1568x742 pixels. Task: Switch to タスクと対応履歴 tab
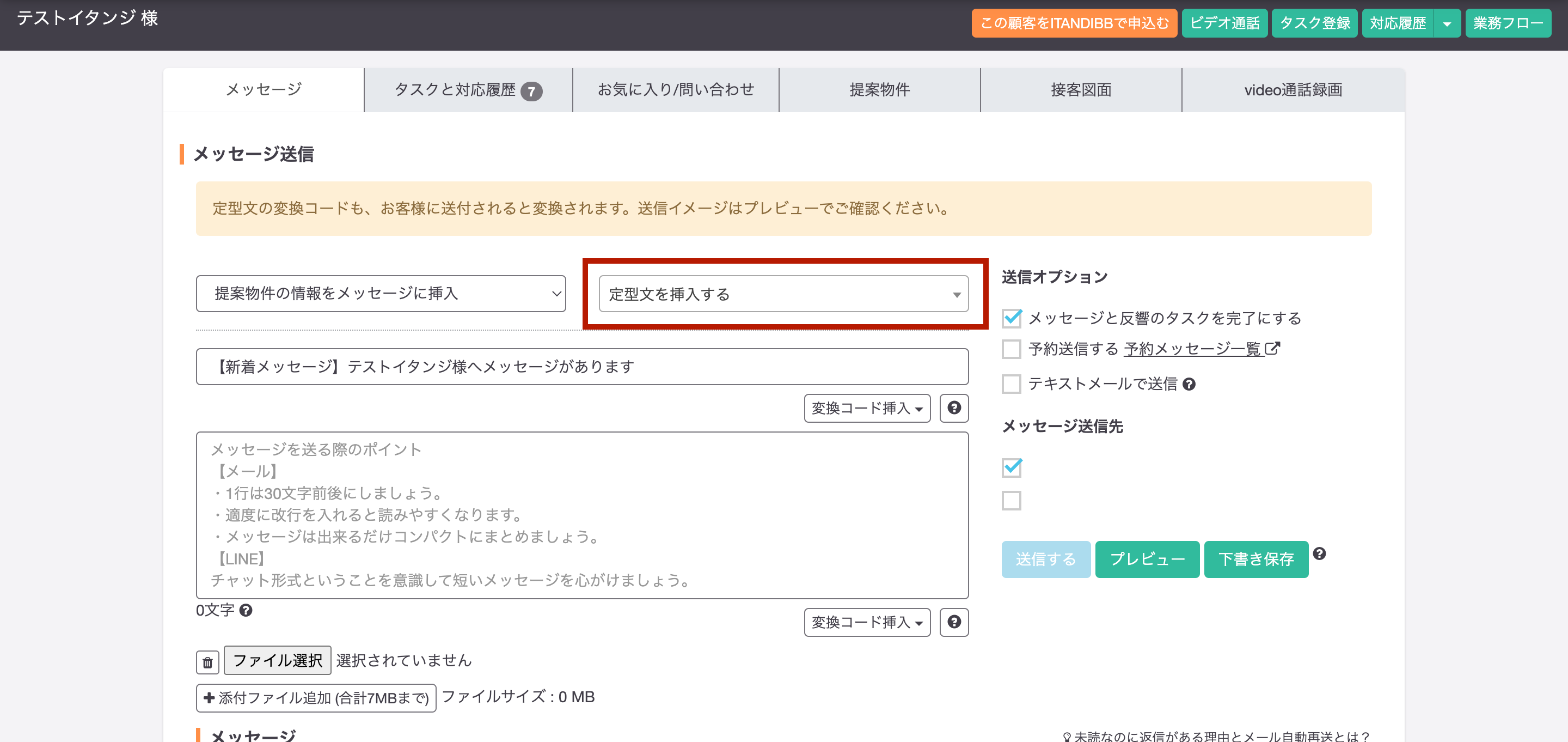click(468, 89)
